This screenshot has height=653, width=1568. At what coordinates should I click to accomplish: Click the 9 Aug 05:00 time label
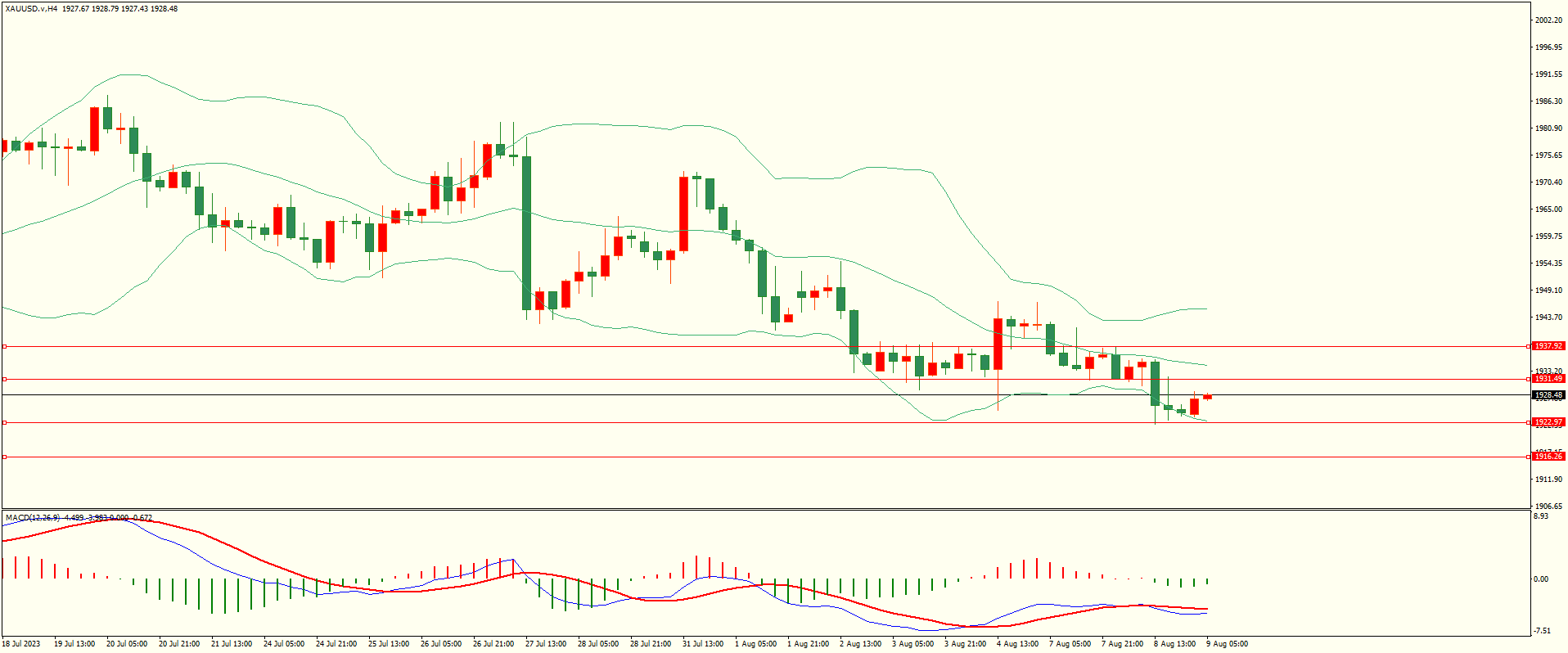pyautogui.click(x=1227, y=644)
